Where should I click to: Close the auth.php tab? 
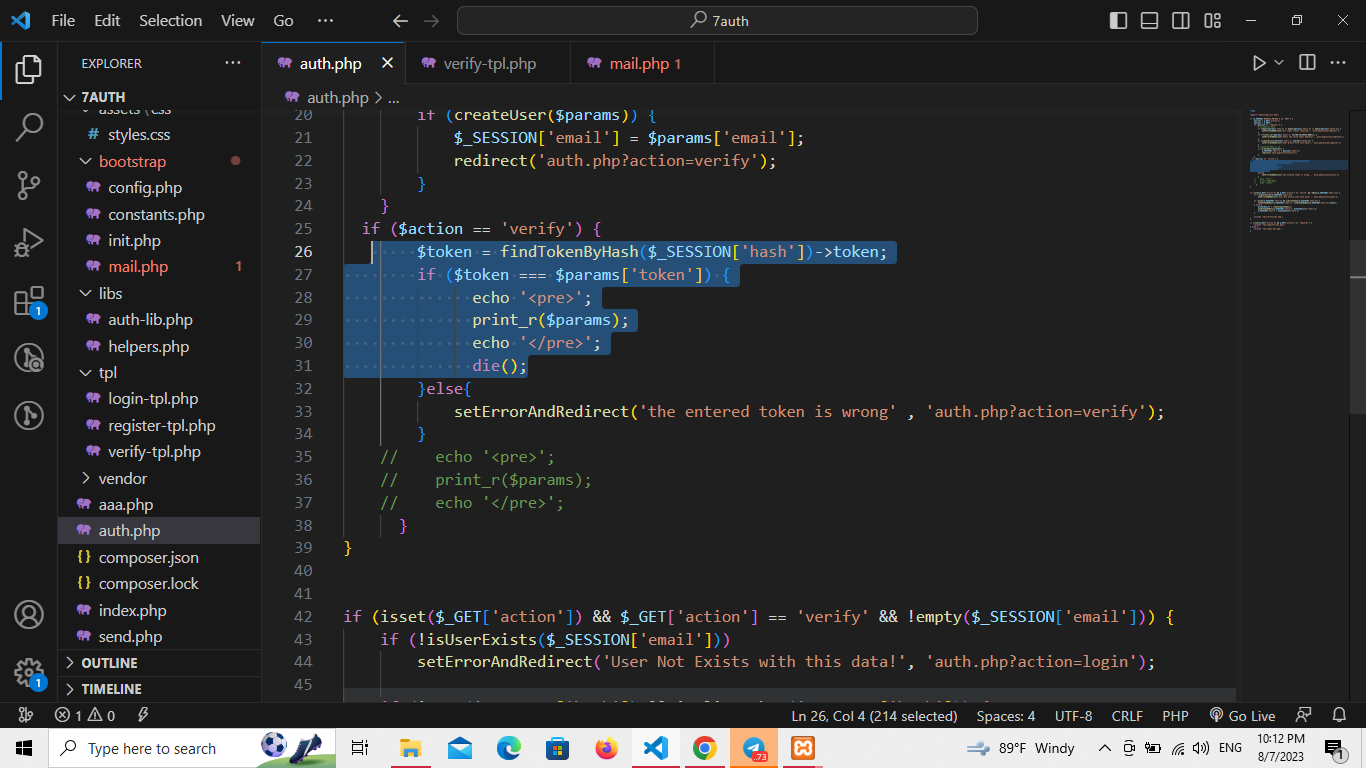click(x=387, y=63)
